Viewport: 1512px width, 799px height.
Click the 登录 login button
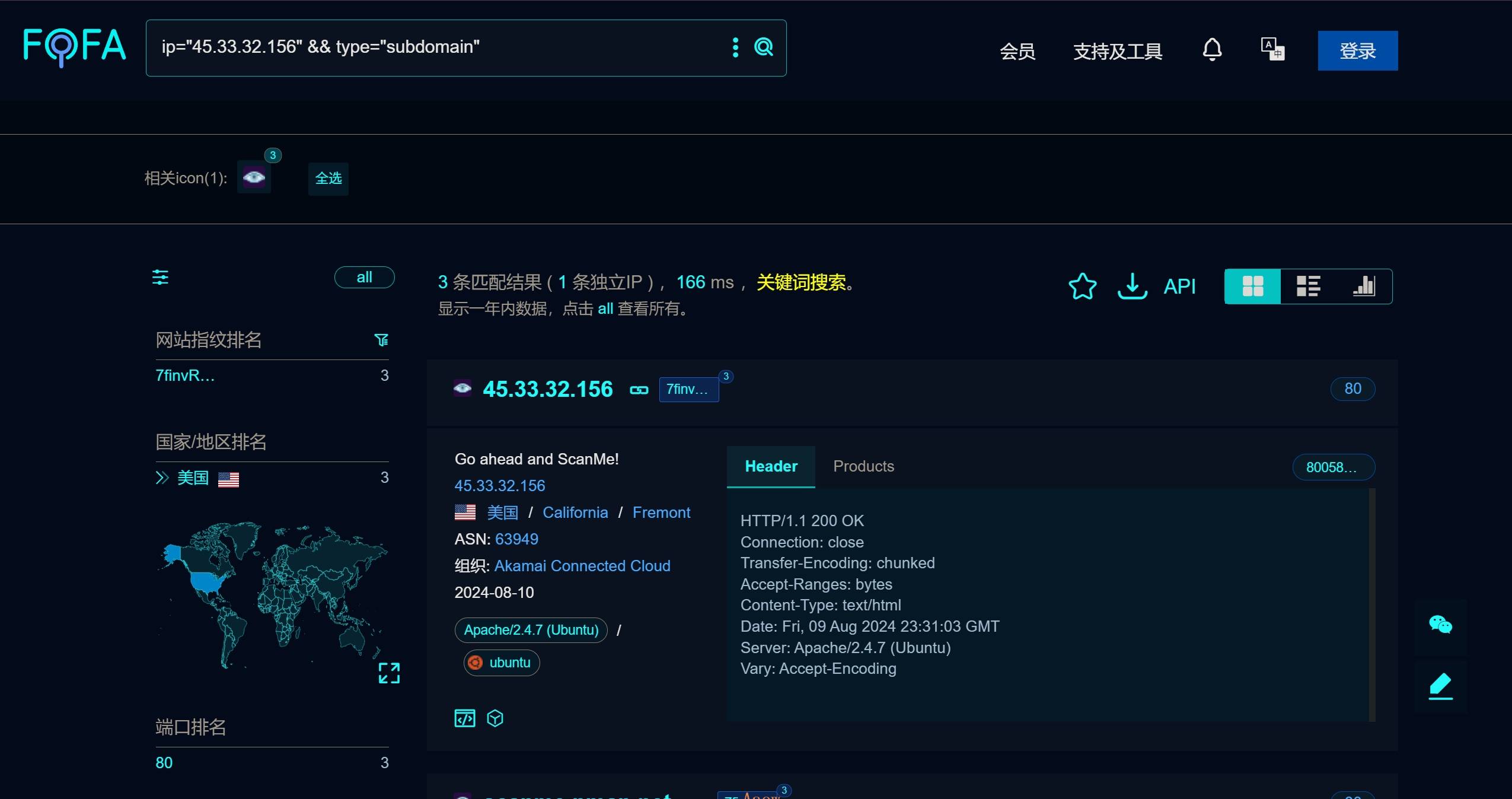pyautogui.click(x=1357, y=51)
